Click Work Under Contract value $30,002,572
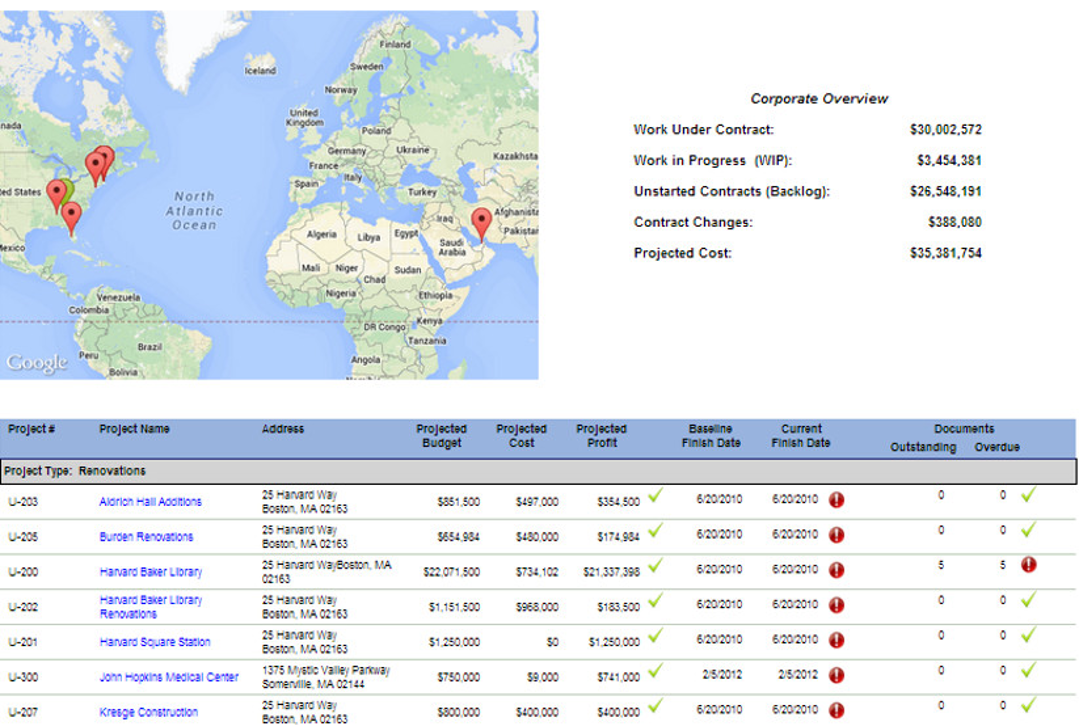The height and width of the screenshot is (725, 1079). click(946, 129)
